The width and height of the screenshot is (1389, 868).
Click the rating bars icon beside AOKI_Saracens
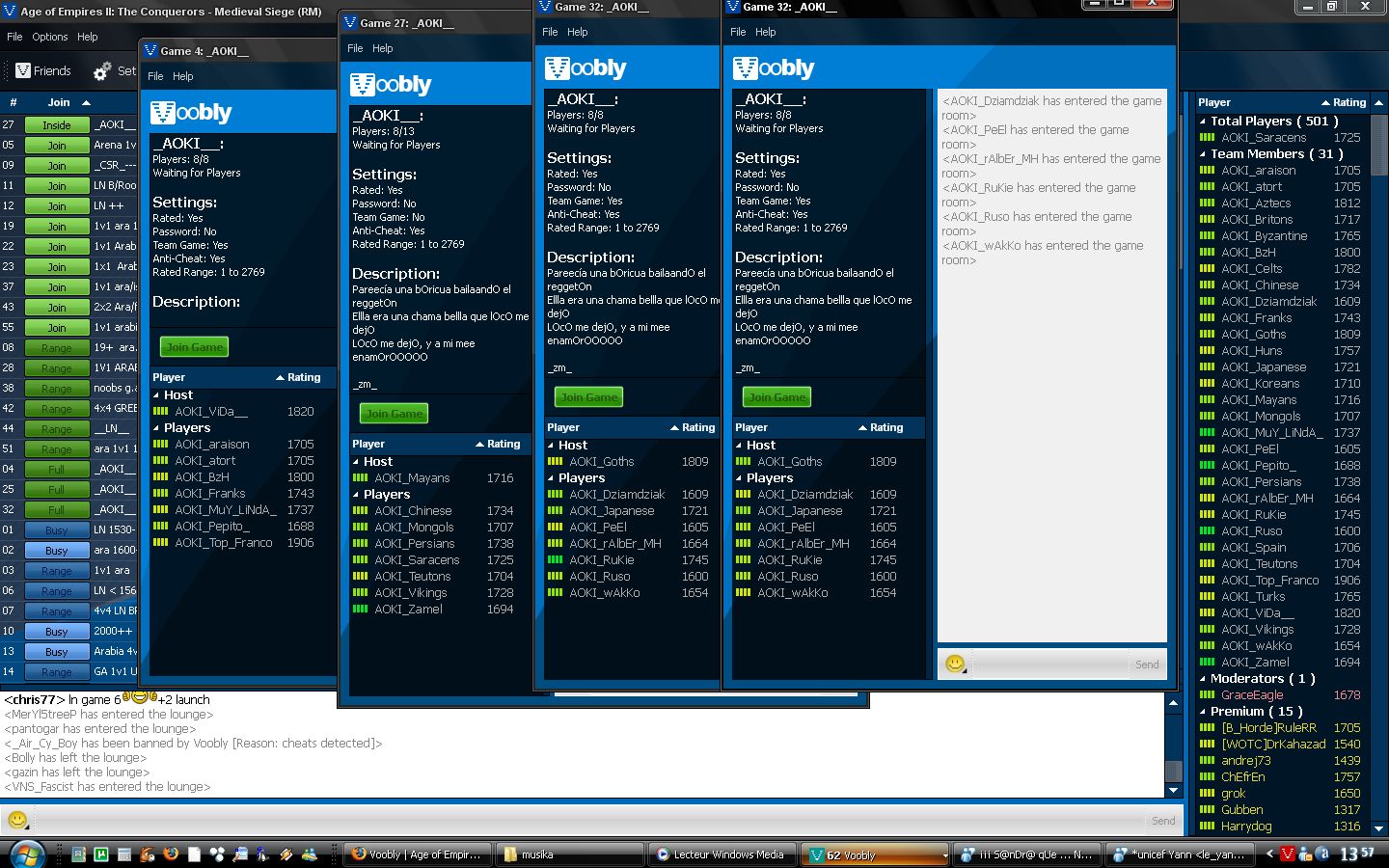click(1207, 138)
